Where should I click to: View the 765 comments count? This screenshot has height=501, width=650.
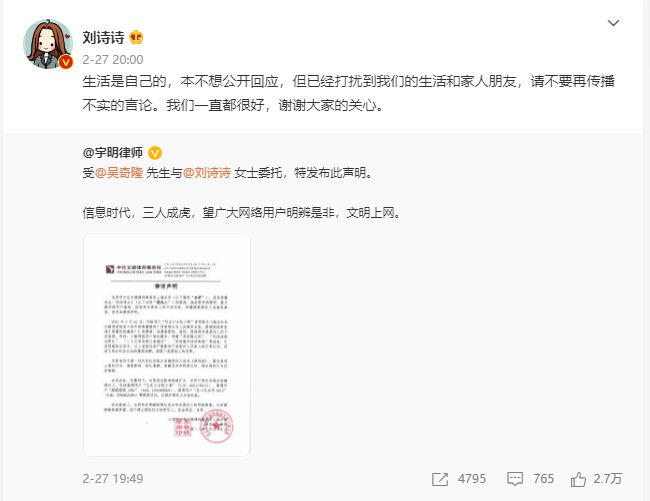[543, 479]
